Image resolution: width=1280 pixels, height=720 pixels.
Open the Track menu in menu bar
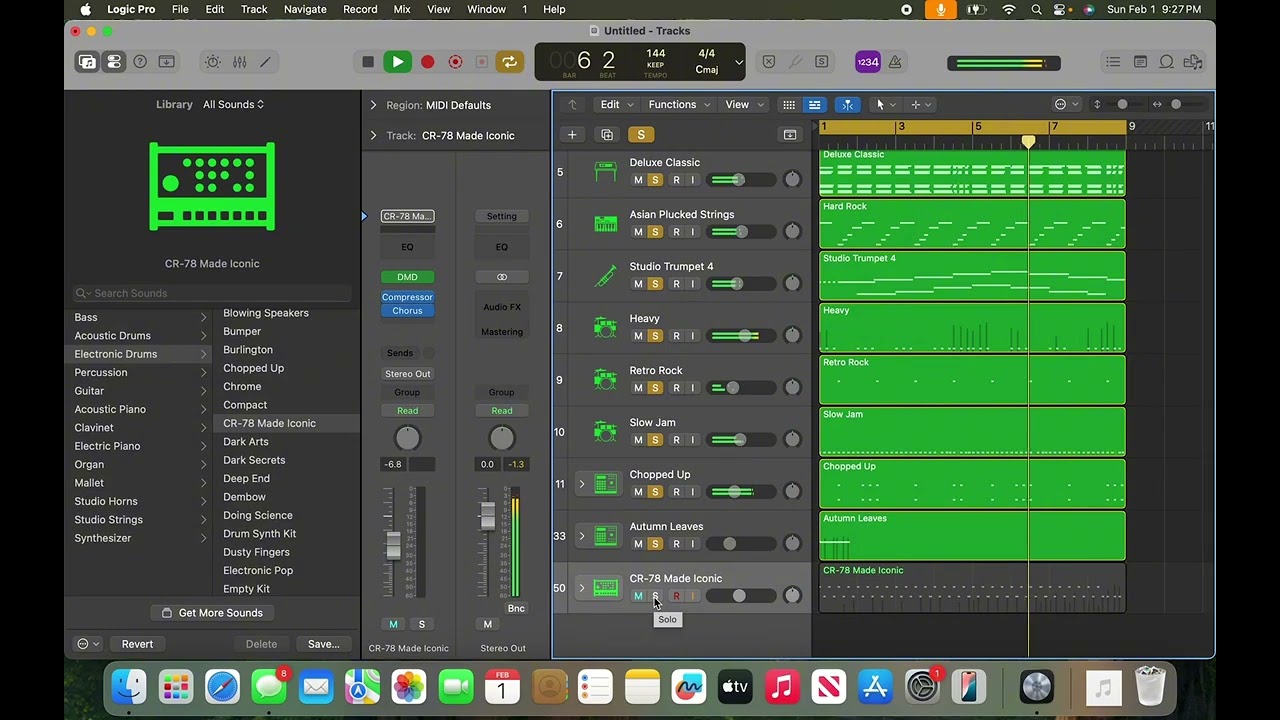pos(254,9)
